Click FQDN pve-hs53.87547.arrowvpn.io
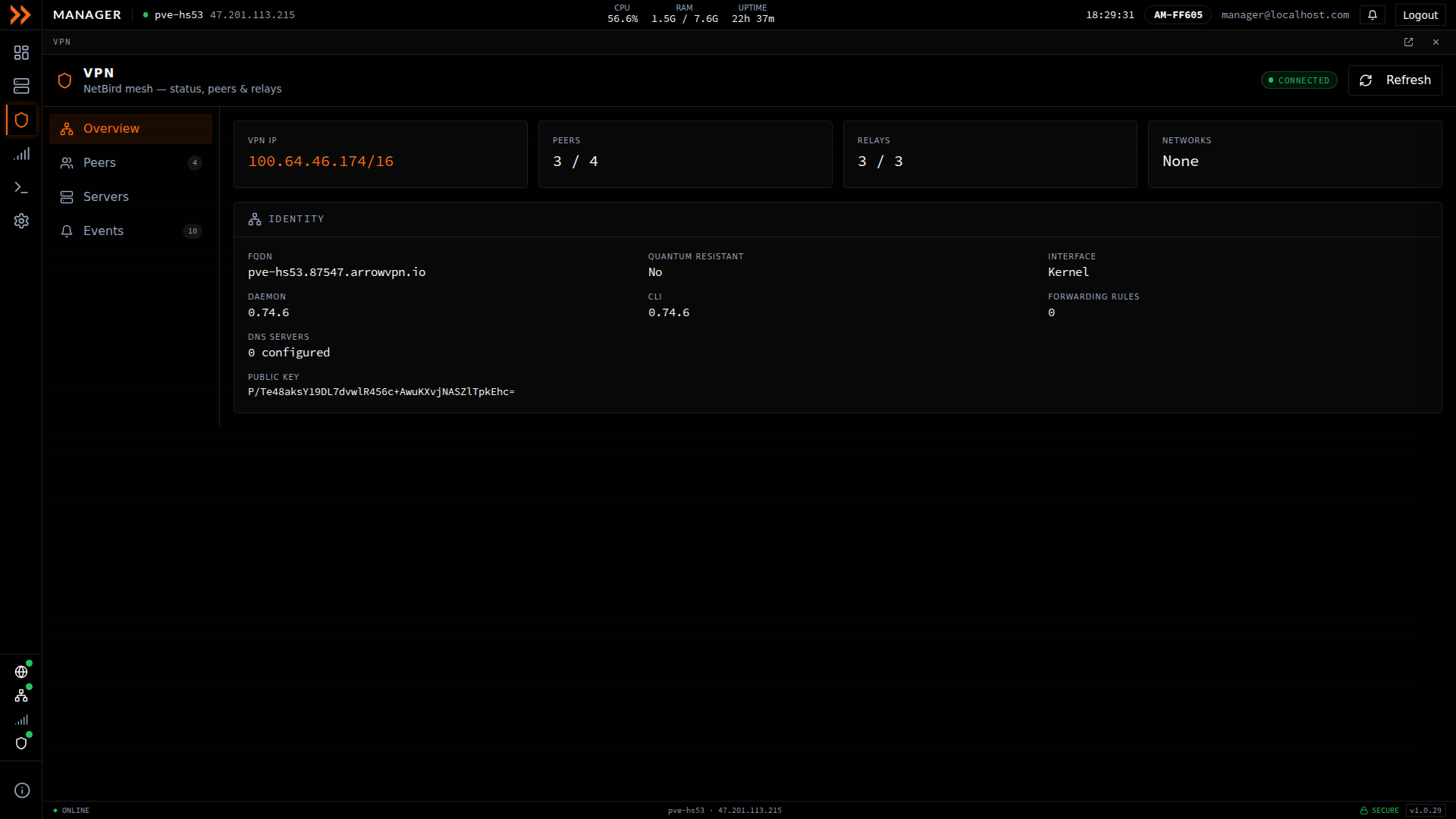Viewport: 1456px width, 819px height. point(337,272)
